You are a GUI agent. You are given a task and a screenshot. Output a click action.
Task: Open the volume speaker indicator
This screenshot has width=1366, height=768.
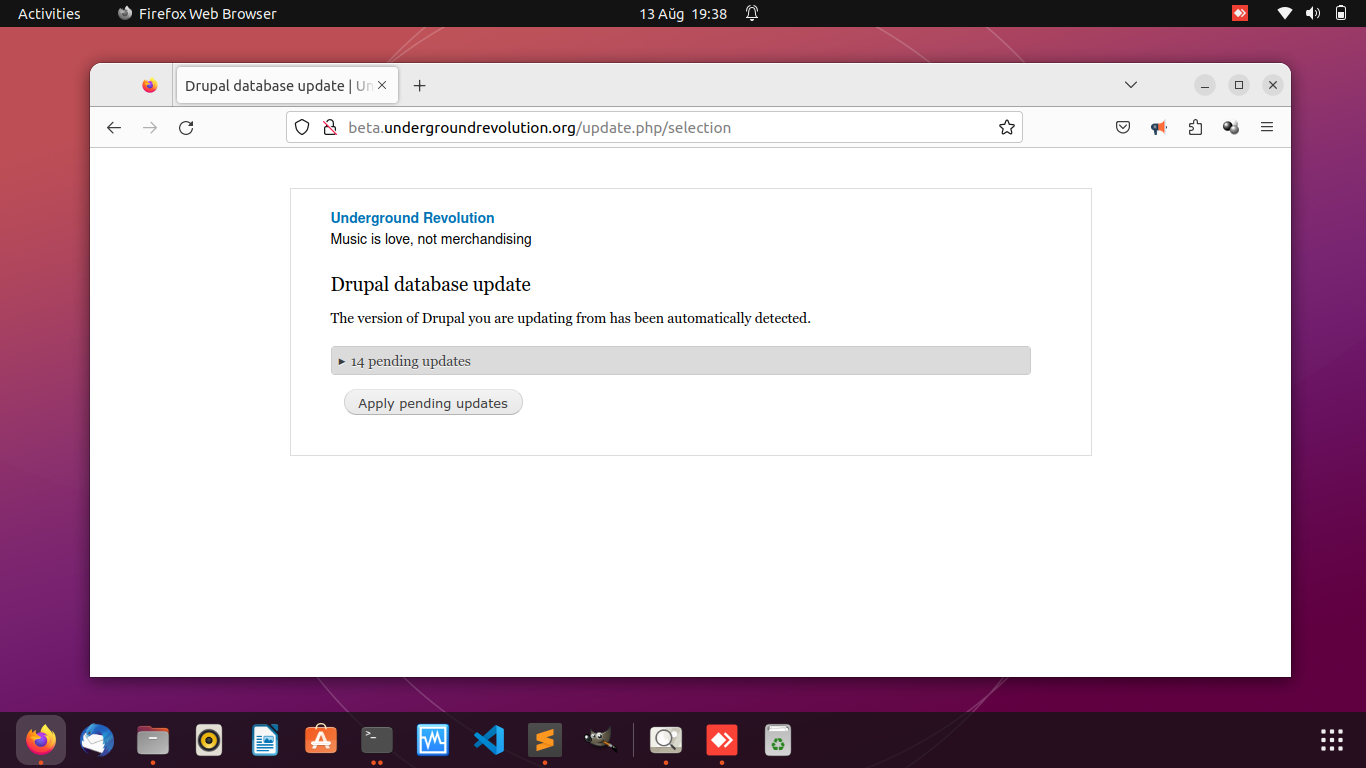click(1313, 14)
